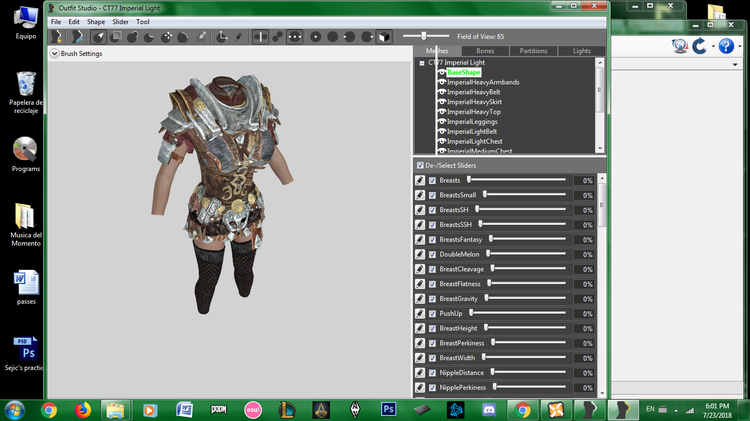The height and width of the screenshot is (421, 750).
Task: Uncheck the BreastHeight slider checkbox
Action: (432, 329)
